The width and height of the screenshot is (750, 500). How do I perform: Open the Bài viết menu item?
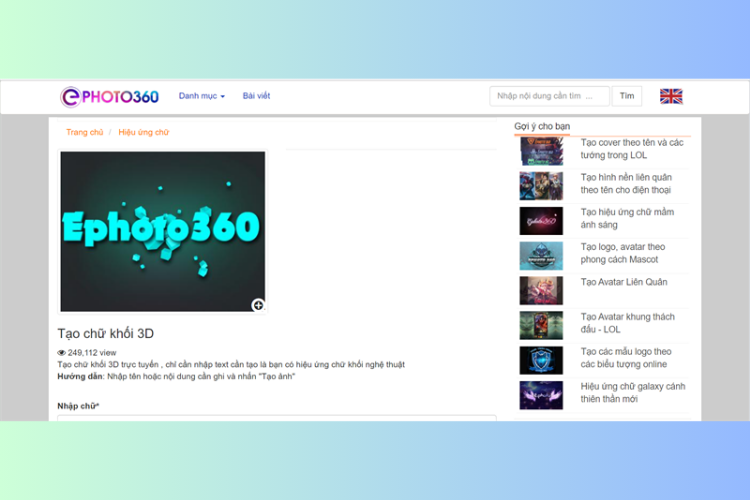point(256,96)
